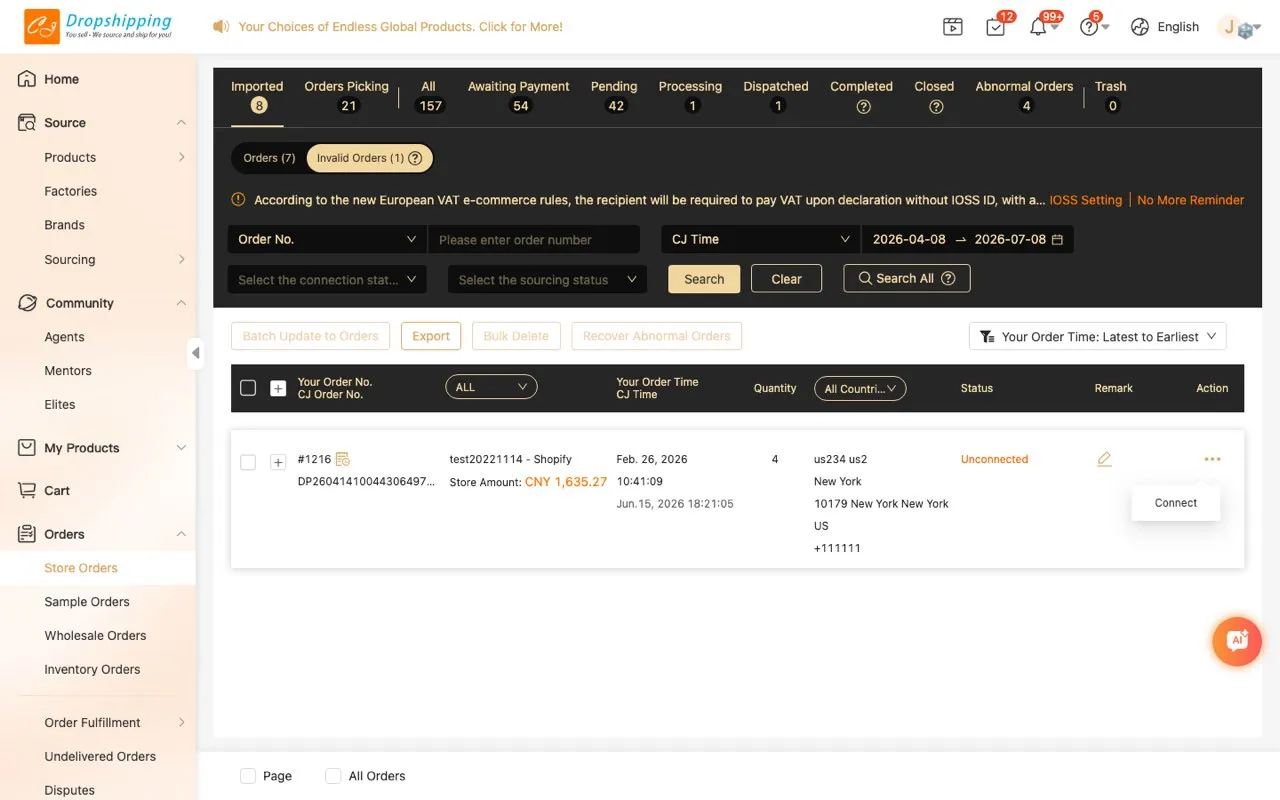Expand the Order Fulfillment submenu
This screenshot has width=1280, height=800.
click(181, 722)
